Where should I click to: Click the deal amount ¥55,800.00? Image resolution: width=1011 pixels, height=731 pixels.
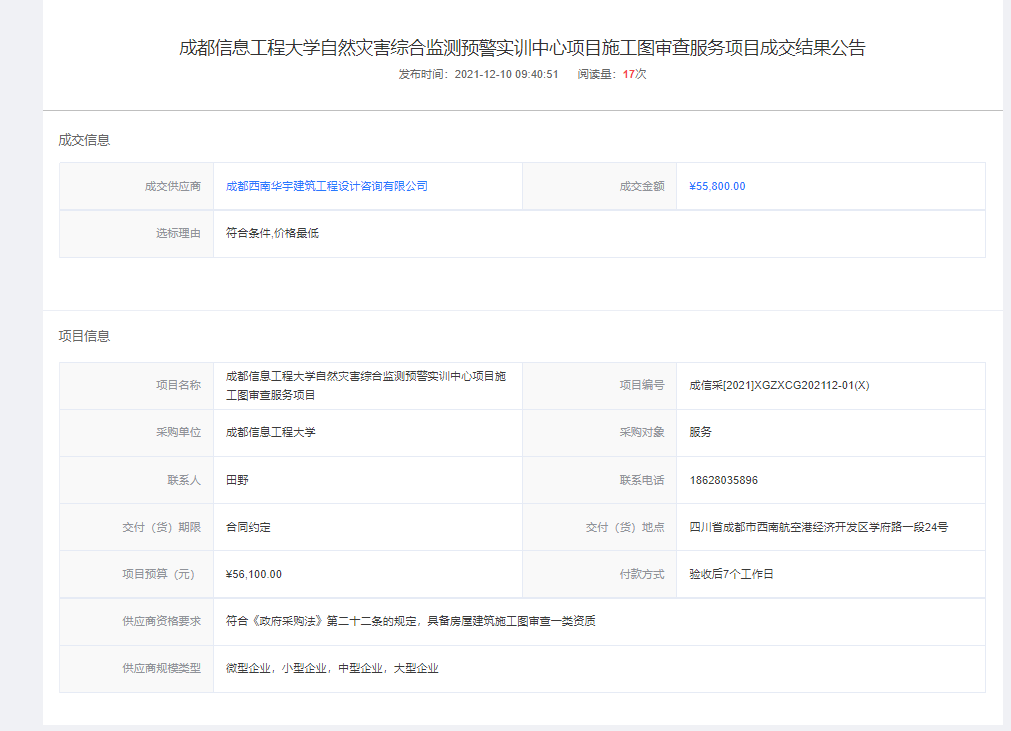pos(717,186)
